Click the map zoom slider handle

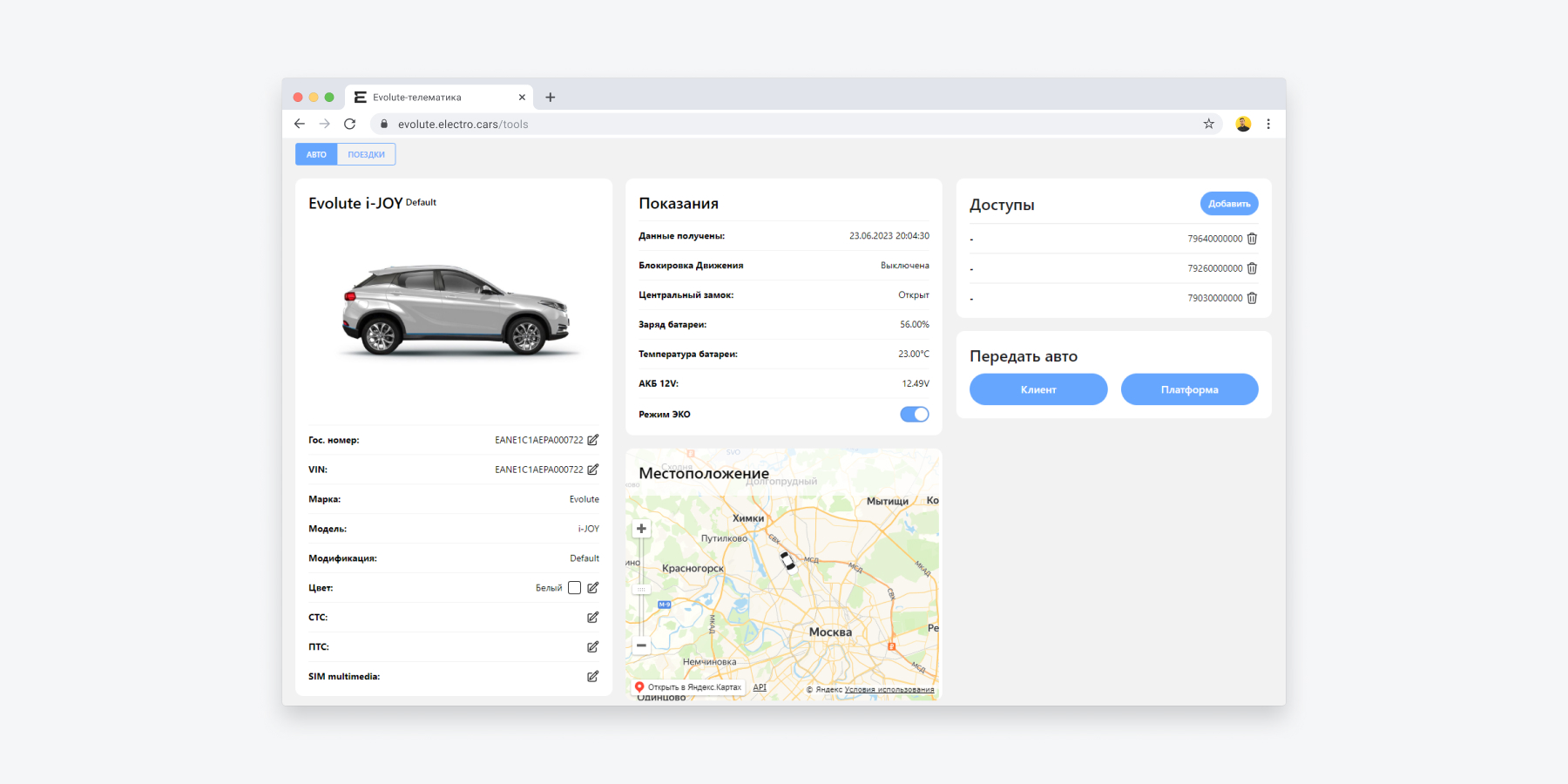coord(641,590)
